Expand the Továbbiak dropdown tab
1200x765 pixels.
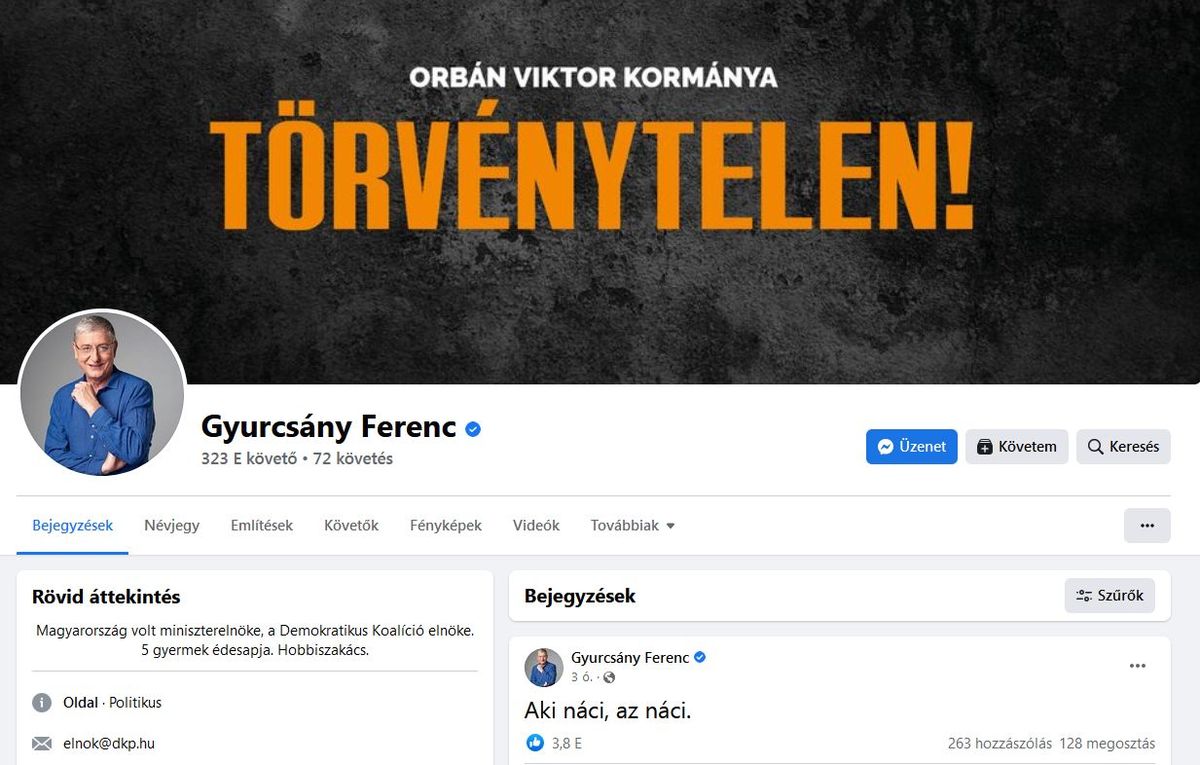(x=633, y=525)
